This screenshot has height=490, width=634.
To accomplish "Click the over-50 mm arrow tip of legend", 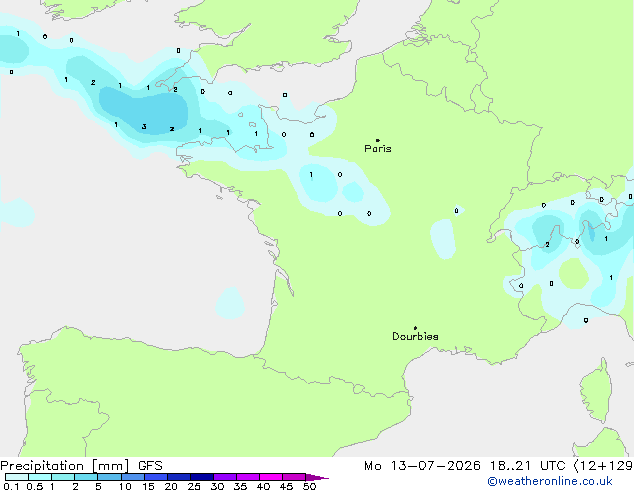I will tap(317, 477).
